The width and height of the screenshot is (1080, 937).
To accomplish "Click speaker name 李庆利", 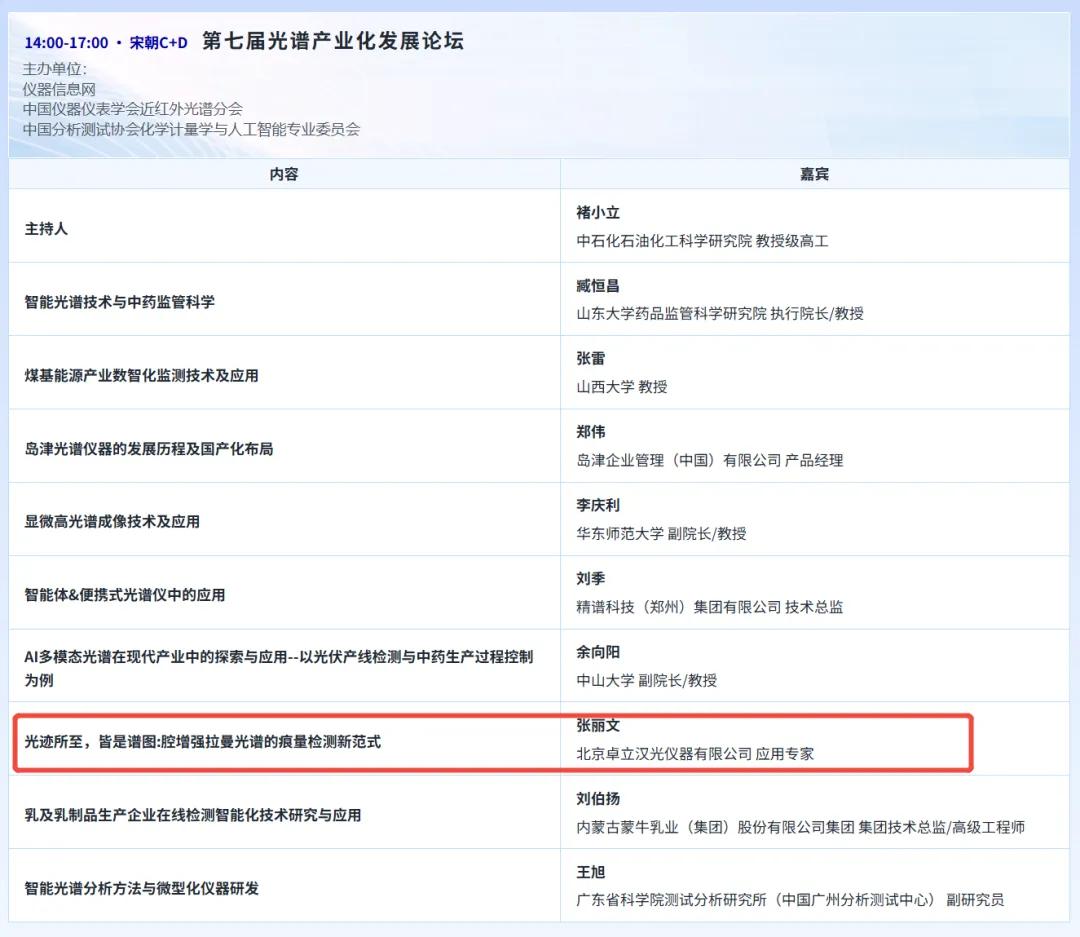I will click(x=598, y=505).
